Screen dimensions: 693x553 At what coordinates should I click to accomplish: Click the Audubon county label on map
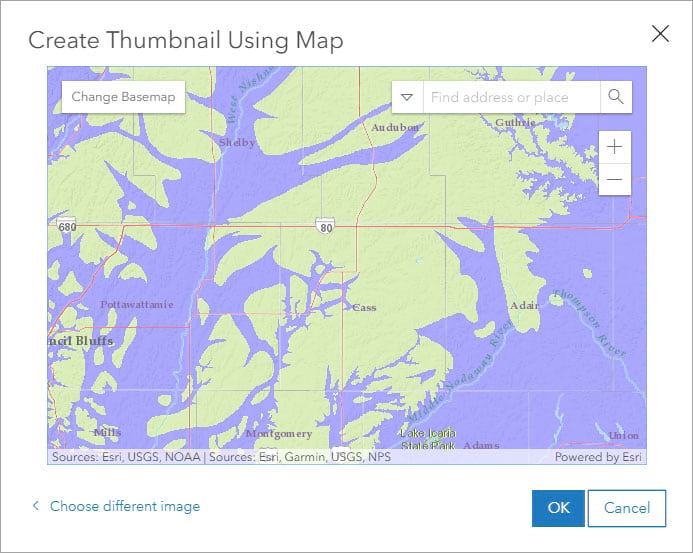(x=395, y=128)
